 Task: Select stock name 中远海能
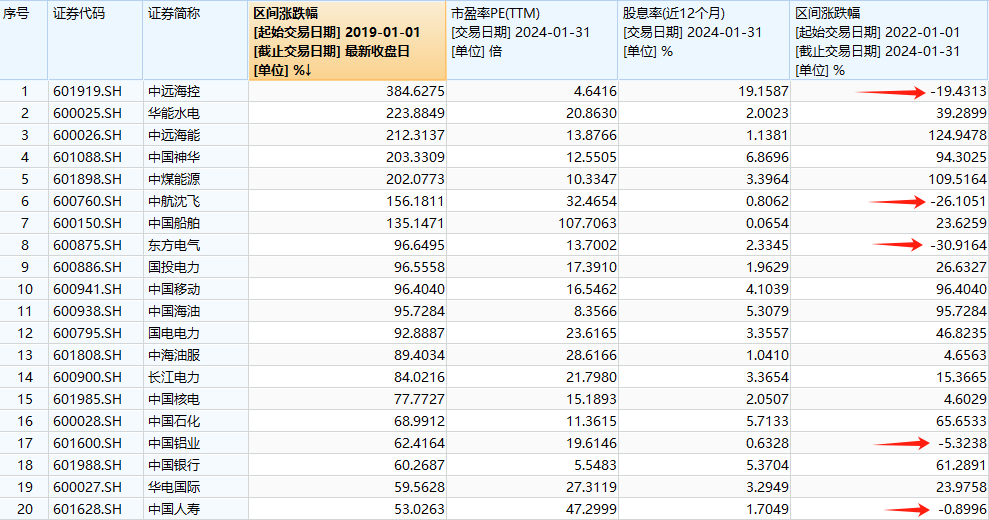click(174, 135)
